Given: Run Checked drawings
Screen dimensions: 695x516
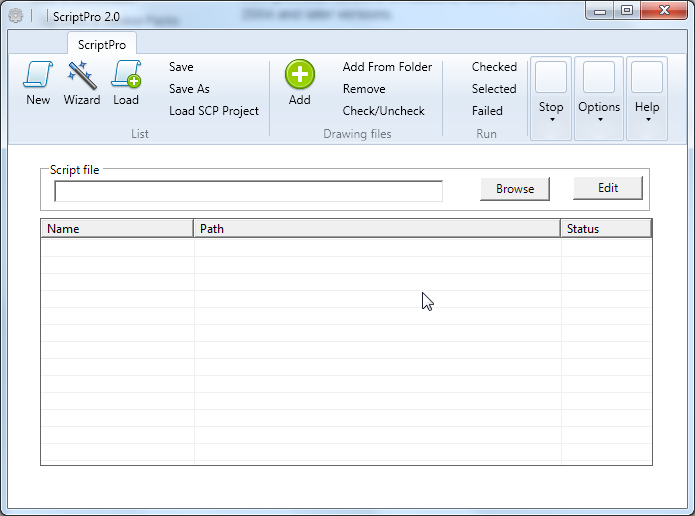Looking at the screenshot, I should 494,67.
